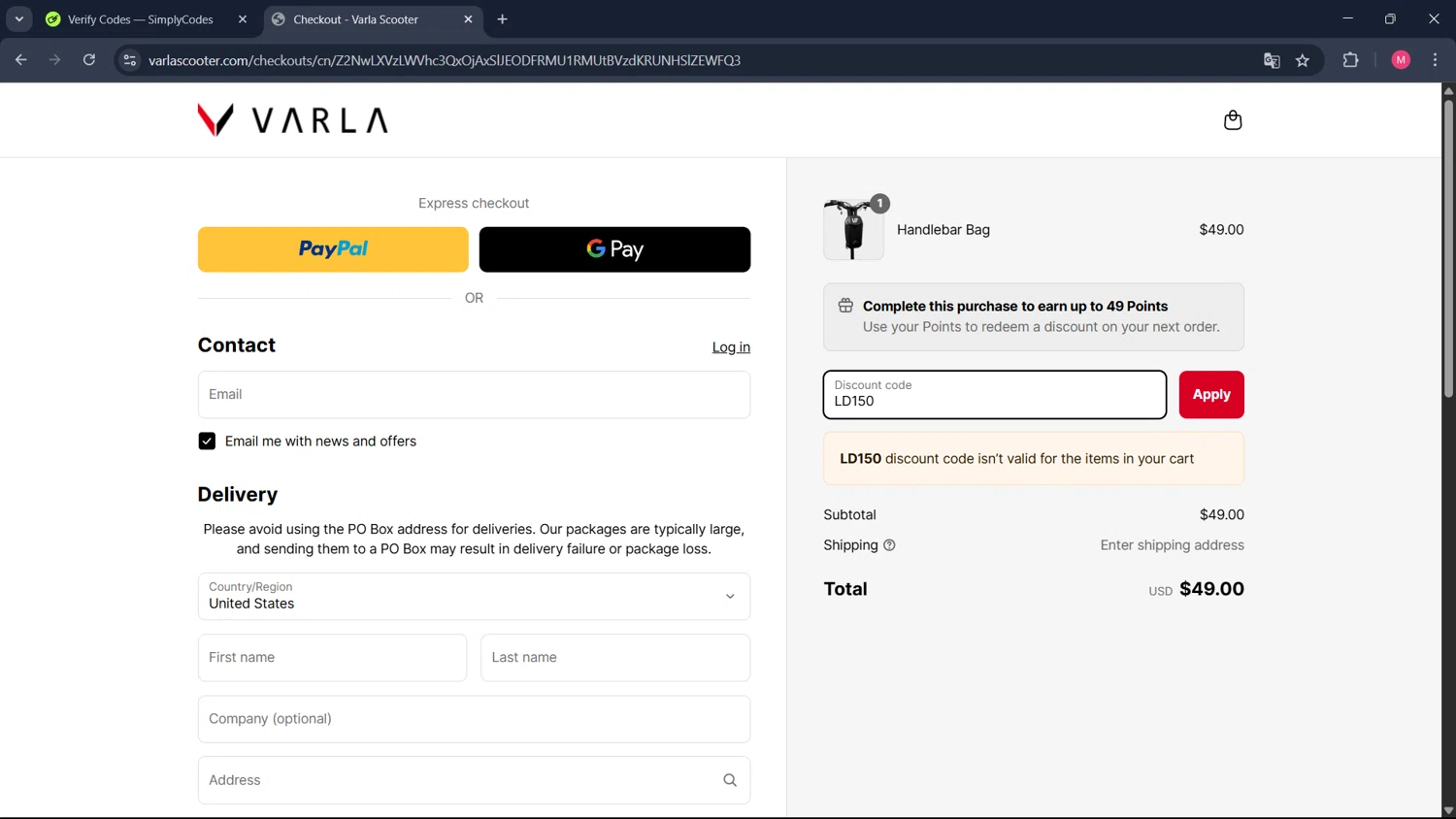Image resolution: width=1456 pixels, height=819 pixels.
Task: Click the Discount code field
Action: [x=995, y=395]
